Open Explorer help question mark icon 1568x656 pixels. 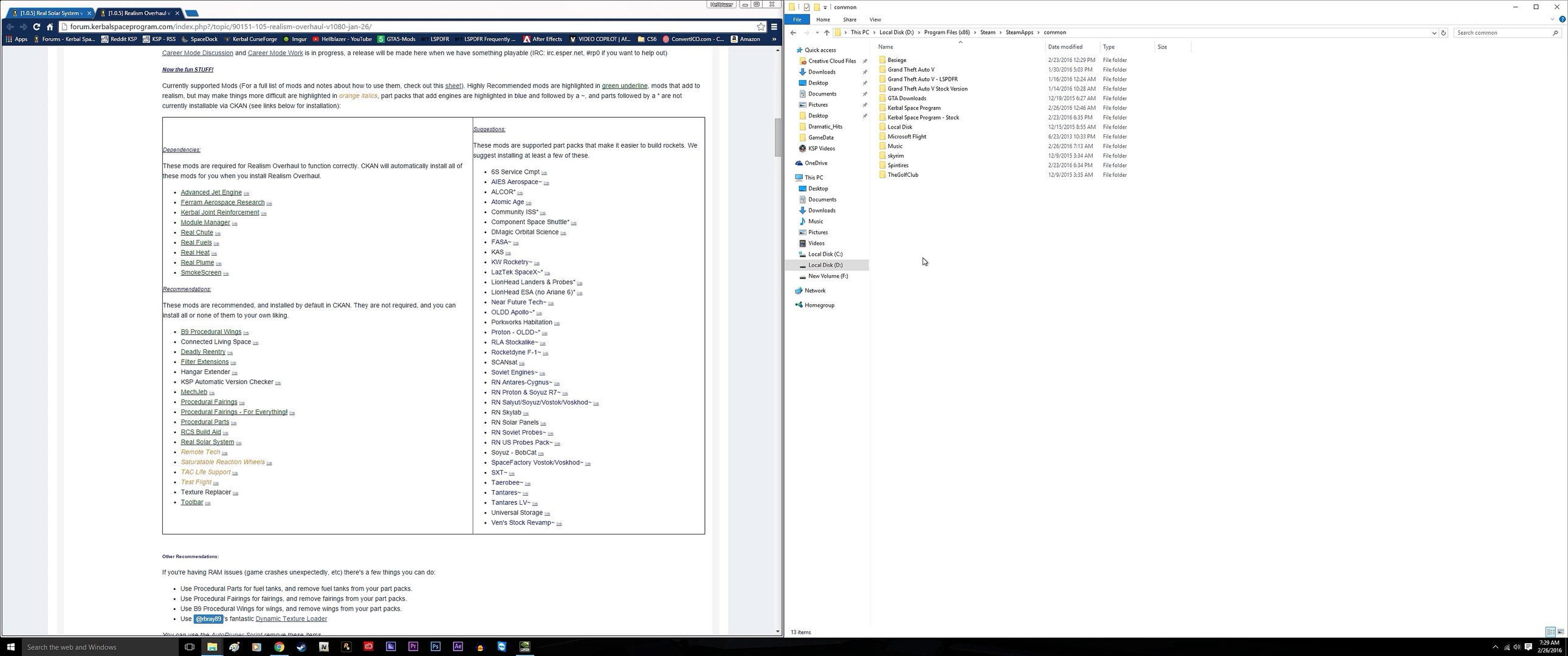[x=1562, y=19]
